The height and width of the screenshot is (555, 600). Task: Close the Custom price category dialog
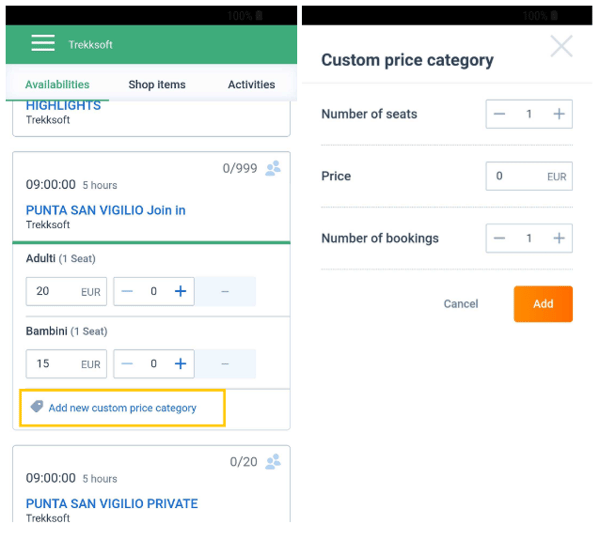(x=561, y=46)
